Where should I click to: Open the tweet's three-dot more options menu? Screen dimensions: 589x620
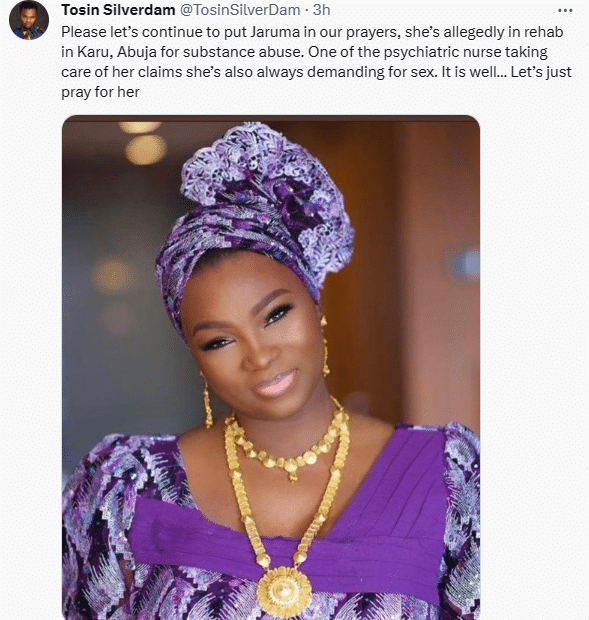(x=565, y=11)
